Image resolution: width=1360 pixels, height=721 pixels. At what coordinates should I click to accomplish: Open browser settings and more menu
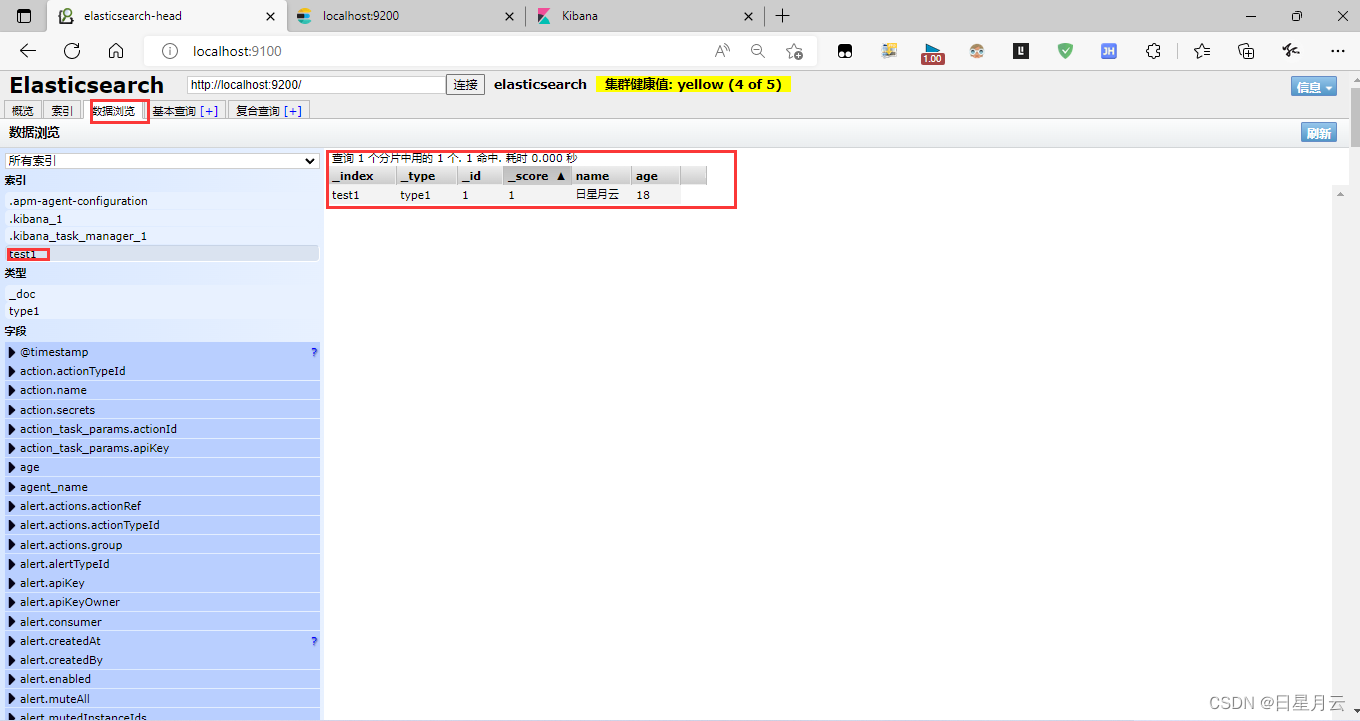click(x=1338, y=51)
